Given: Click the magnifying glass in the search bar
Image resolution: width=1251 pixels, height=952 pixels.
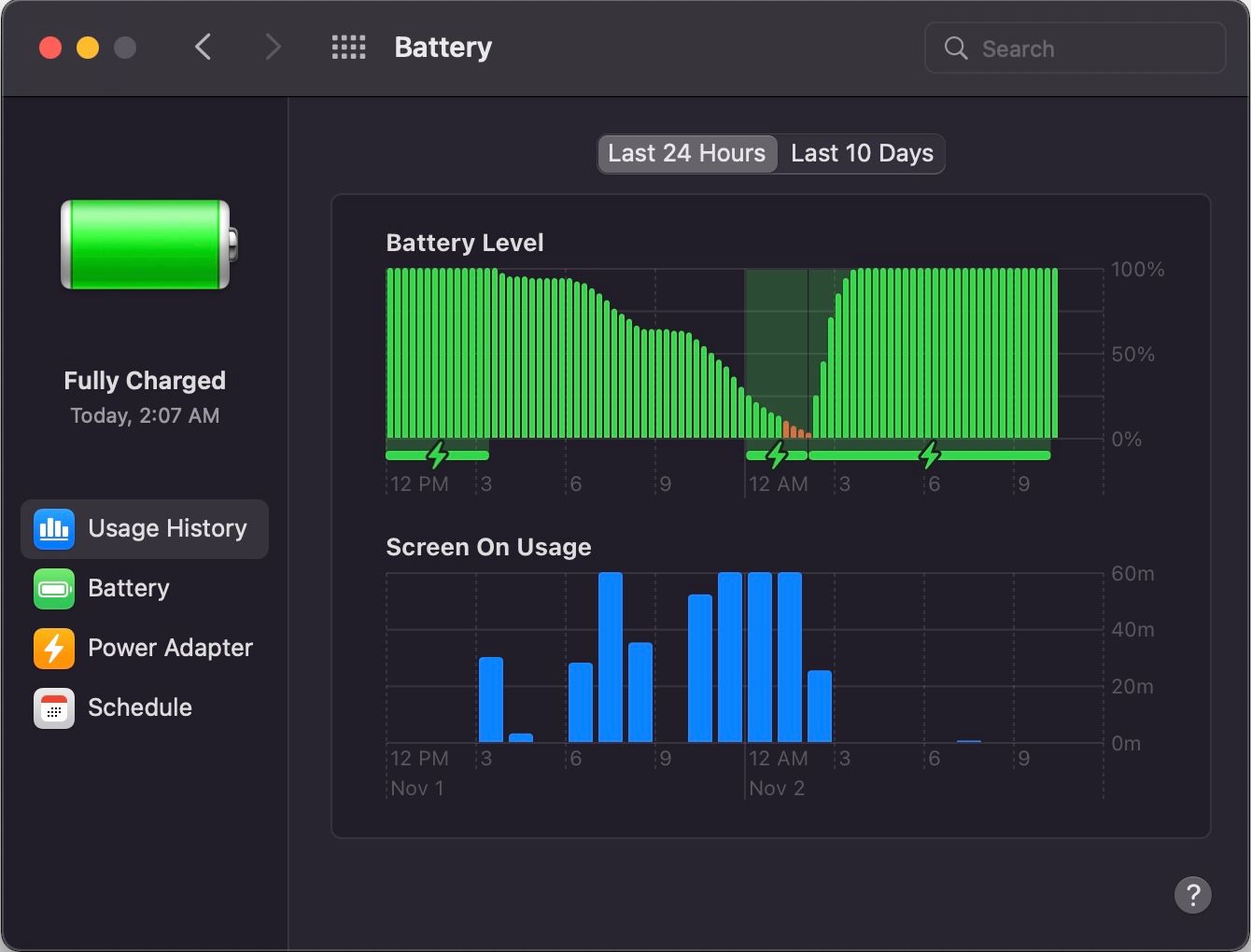Looking at the screenshot, I should click(955, 48).
